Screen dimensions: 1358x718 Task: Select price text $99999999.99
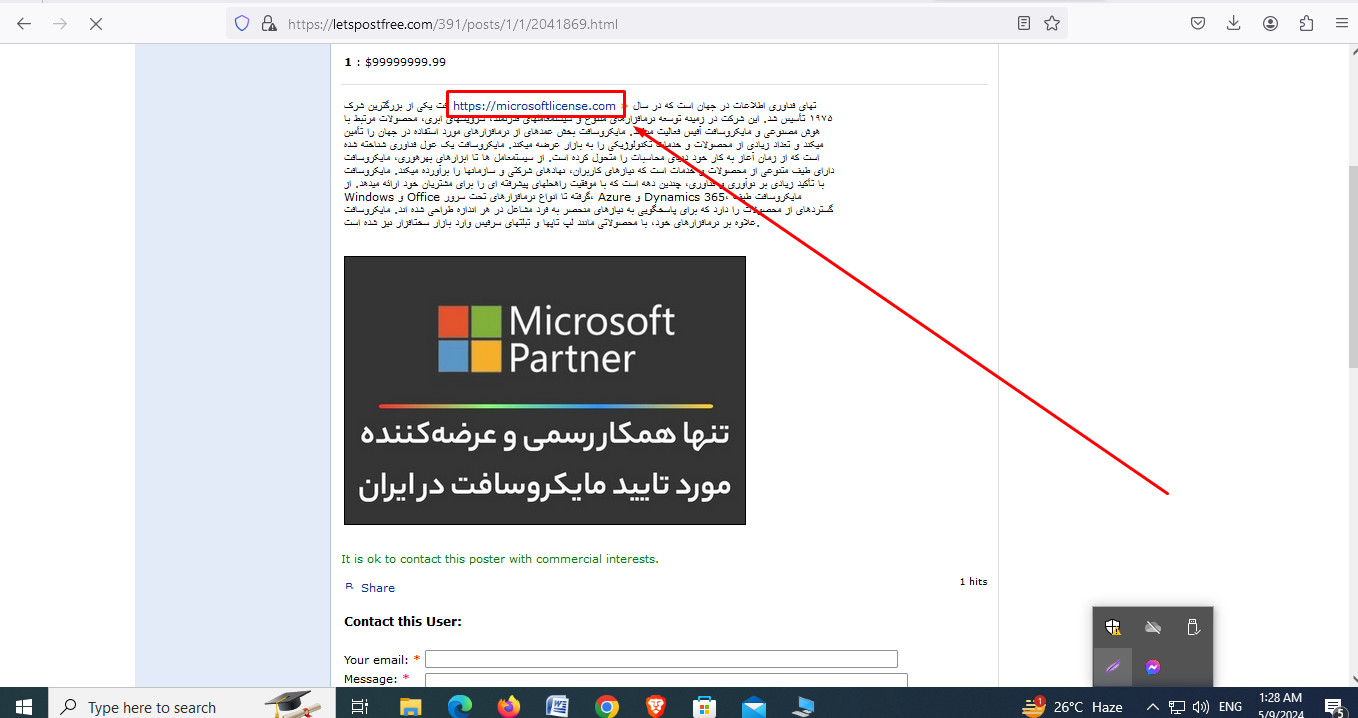405,62
